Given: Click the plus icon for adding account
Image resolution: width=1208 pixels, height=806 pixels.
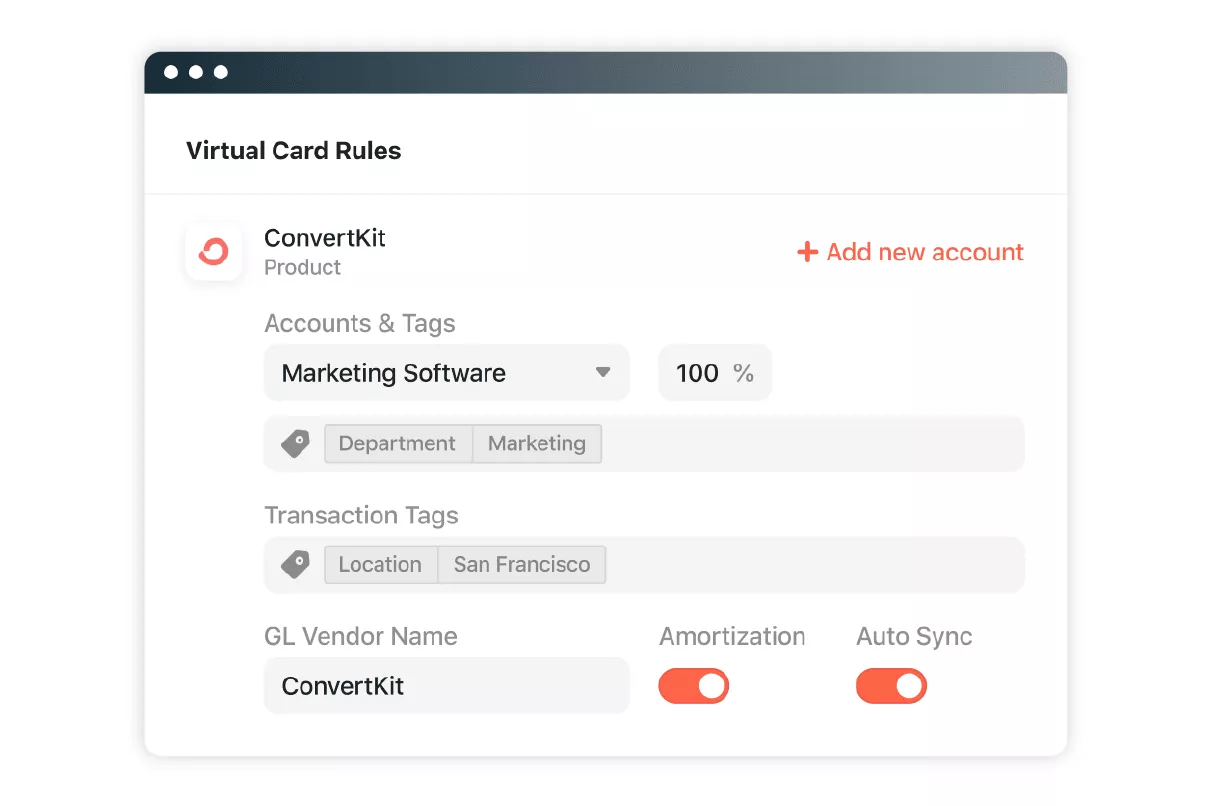Looking at the screenshot, I should click(807, 252).
